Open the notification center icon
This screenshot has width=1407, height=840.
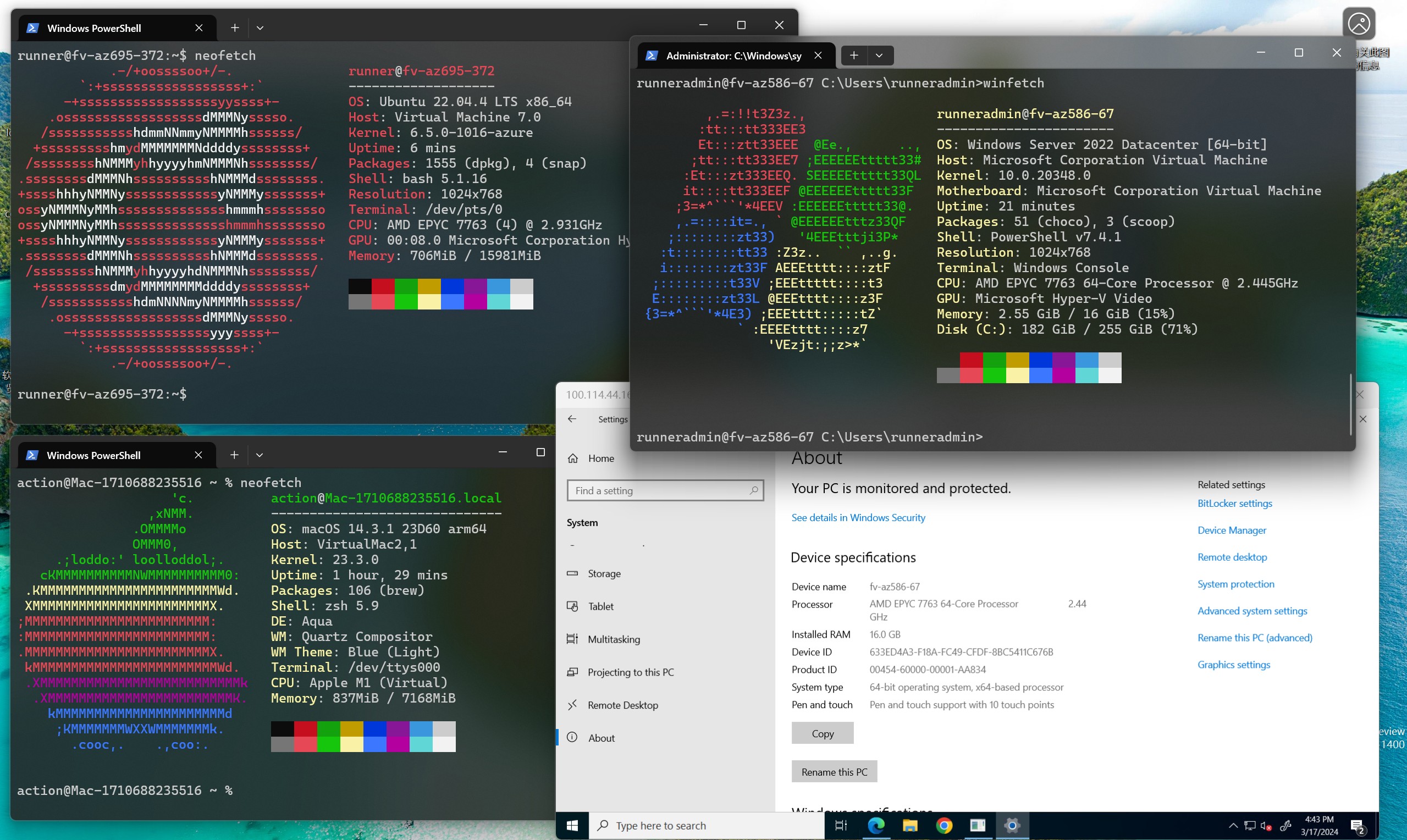[1357, 826]
